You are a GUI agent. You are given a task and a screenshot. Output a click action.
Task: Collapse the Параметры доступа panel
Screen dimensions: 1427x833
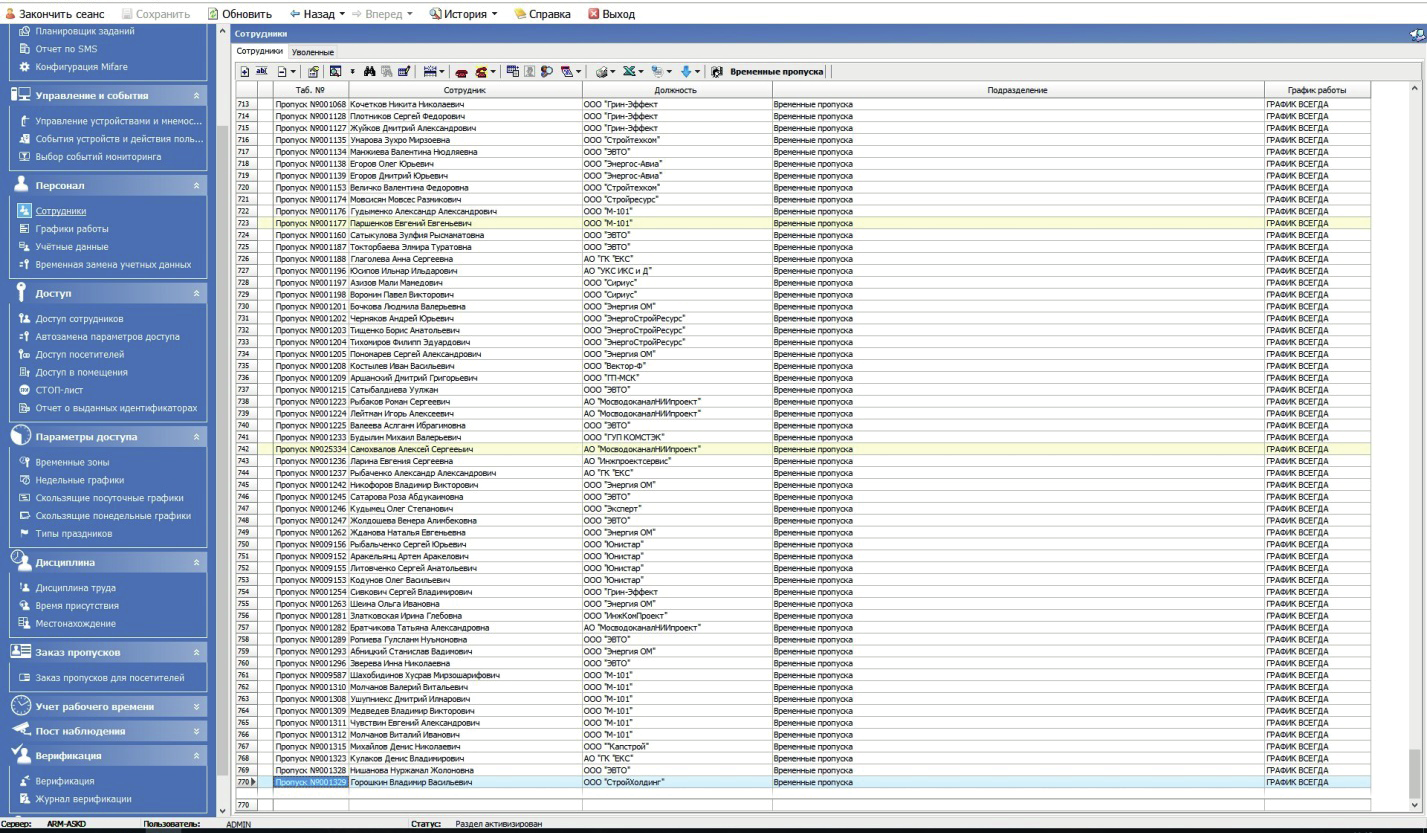tap(196, 437)
